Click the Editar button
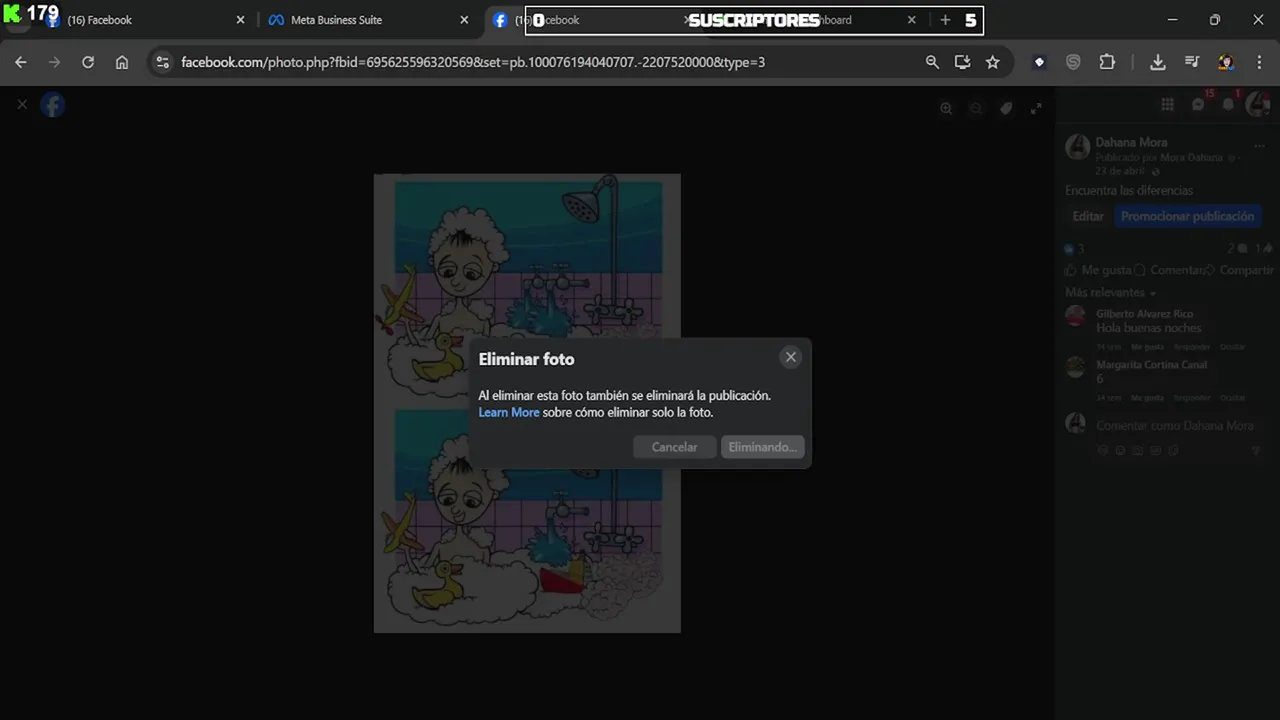Viewport: 1280px width, 720px height. (x=1088, y=216)
